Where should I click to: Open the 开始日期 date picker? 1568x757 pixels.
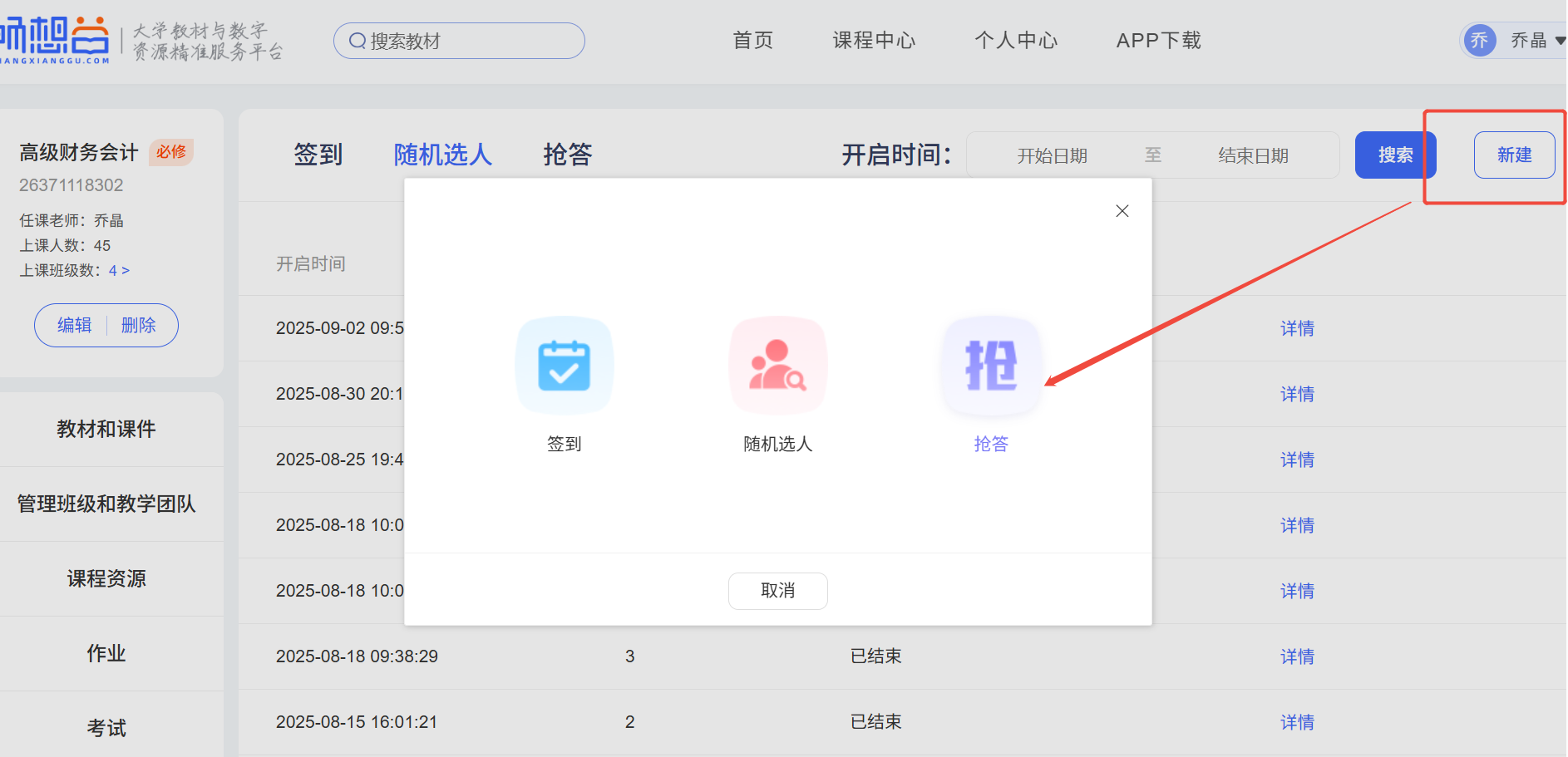point(1052,155)
